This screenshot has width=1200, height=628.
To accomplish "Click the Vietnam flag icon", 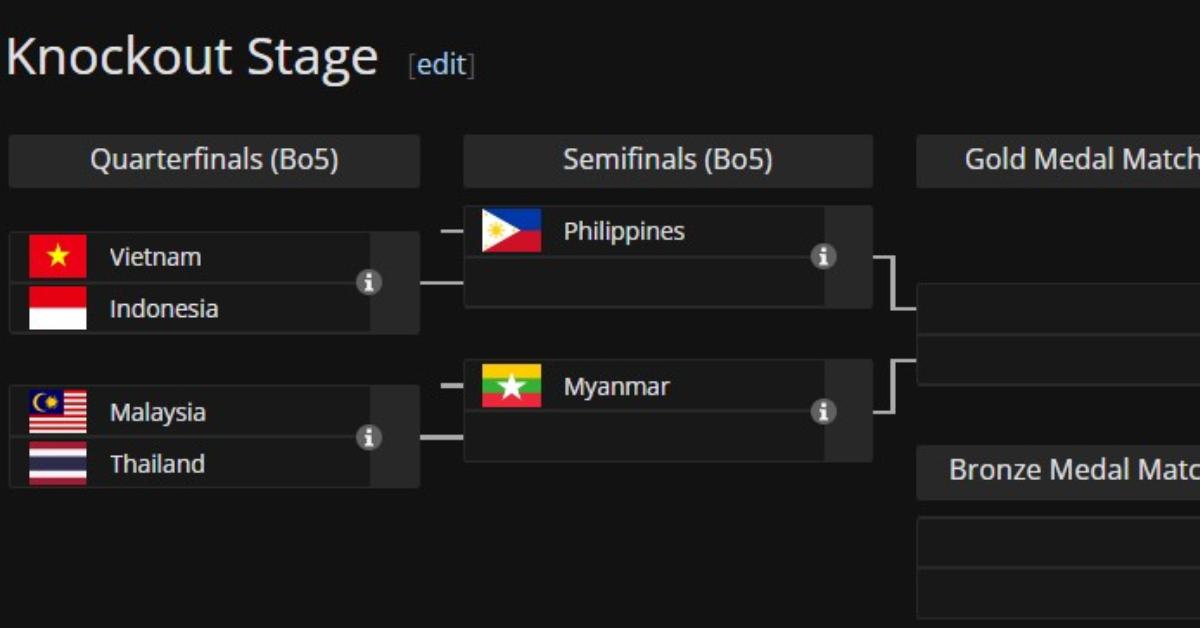I will 58,256.
